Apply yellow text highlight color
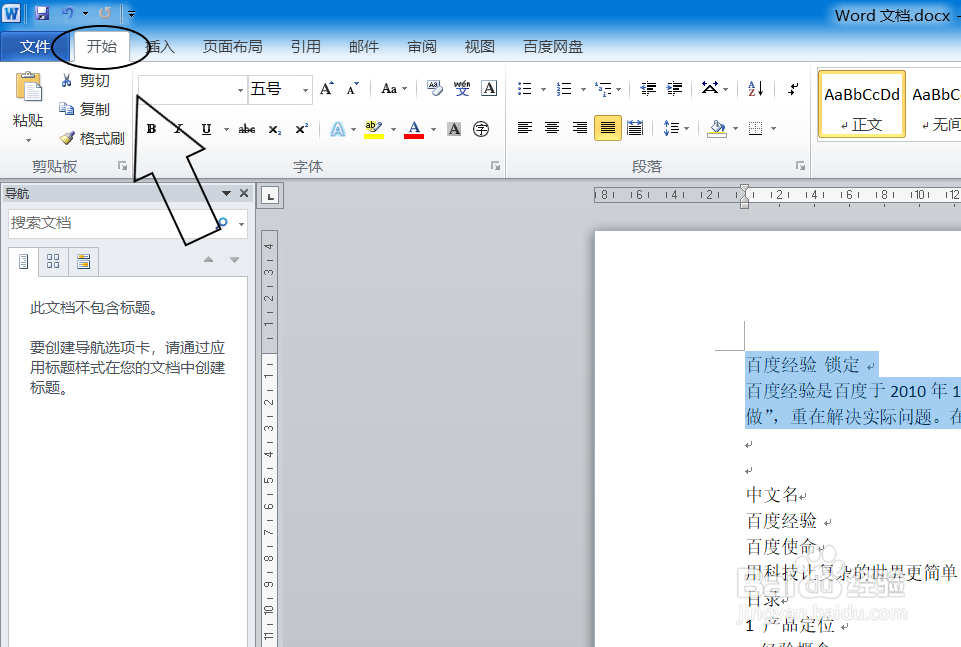This screenshot has height=647, width=961. tap(374, 129)
